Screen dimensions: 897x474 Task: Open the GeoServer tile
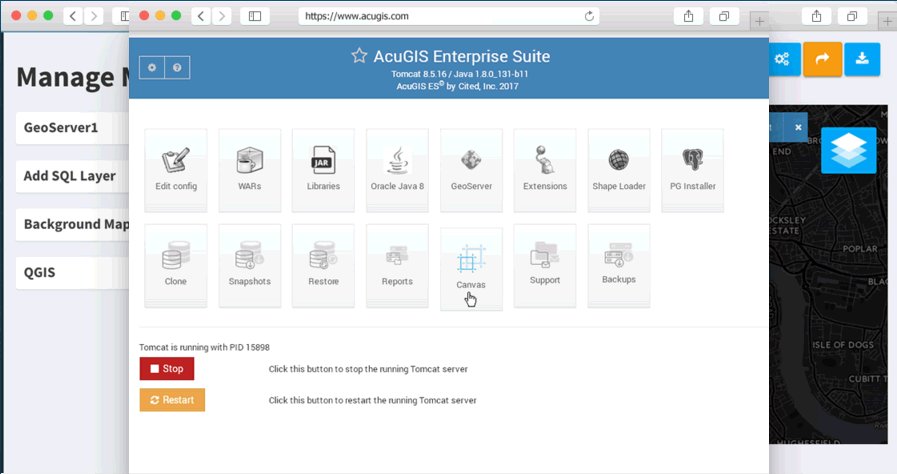[471, 170]
